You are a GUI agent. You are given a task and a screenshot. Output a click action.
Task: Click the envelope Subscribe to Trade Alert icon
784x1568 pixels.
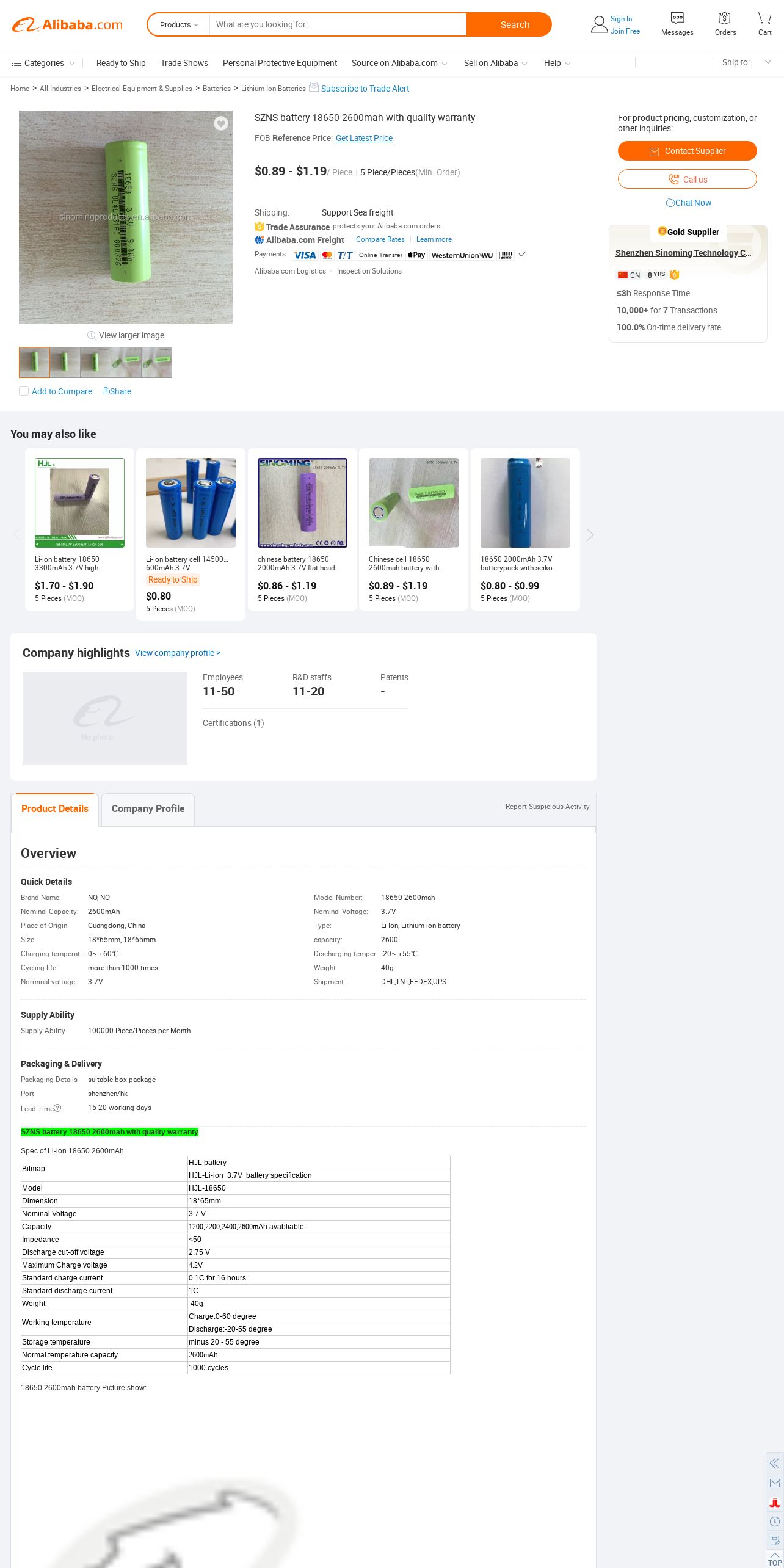point(313,87)
